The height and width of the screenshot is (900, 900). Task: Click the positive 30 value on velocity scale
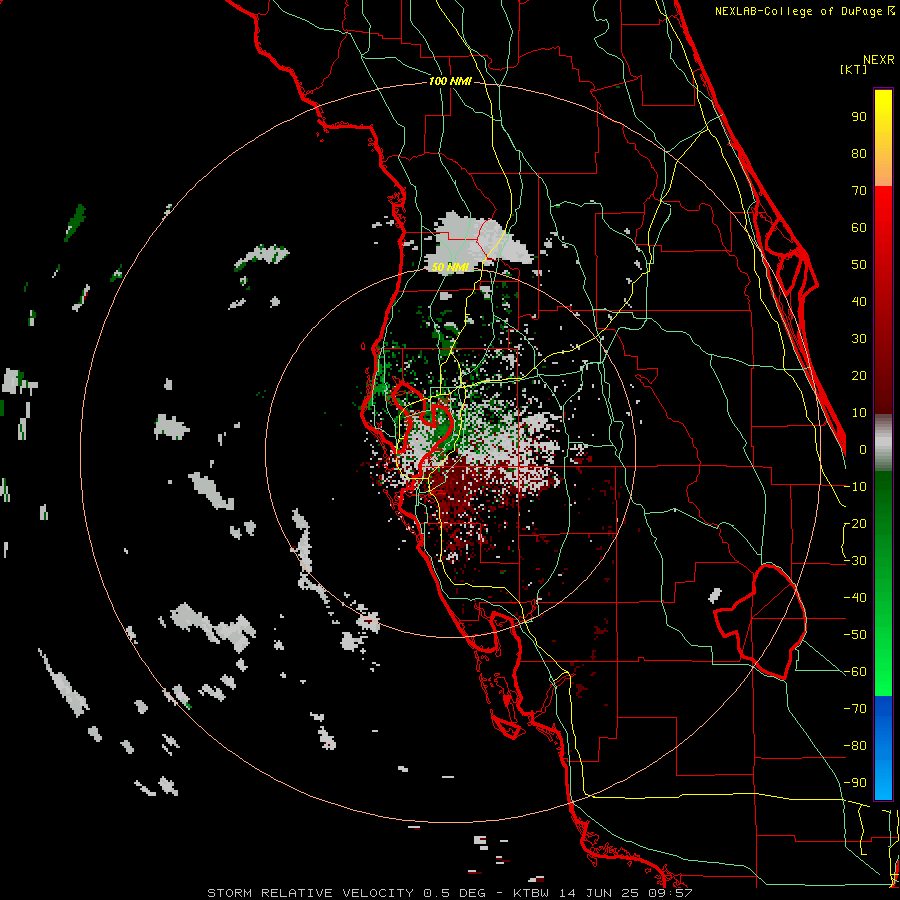click(859, 339)
